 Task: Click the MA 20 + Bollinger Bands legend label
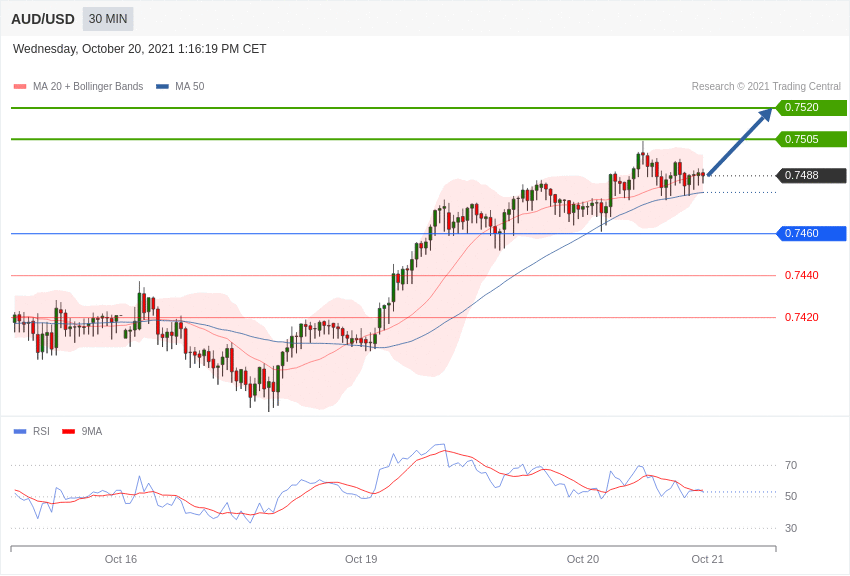(88, 86)
